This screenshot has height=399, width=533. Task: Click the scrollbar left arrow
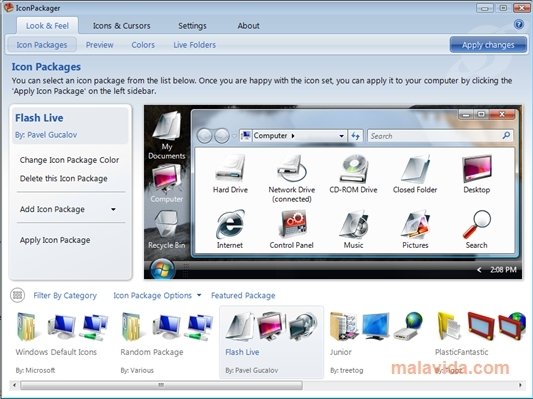click(14, 385)
